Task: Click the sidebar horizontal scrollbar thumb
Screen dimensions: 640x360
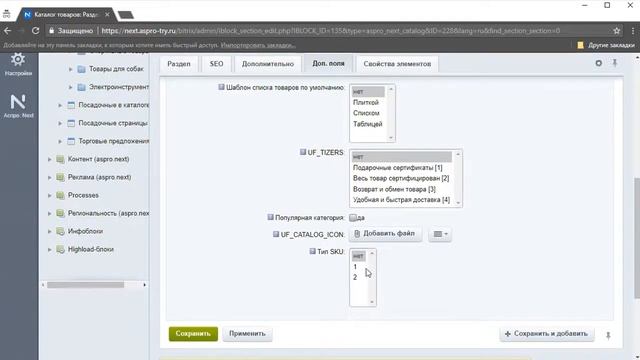Action: pos(85,285)
